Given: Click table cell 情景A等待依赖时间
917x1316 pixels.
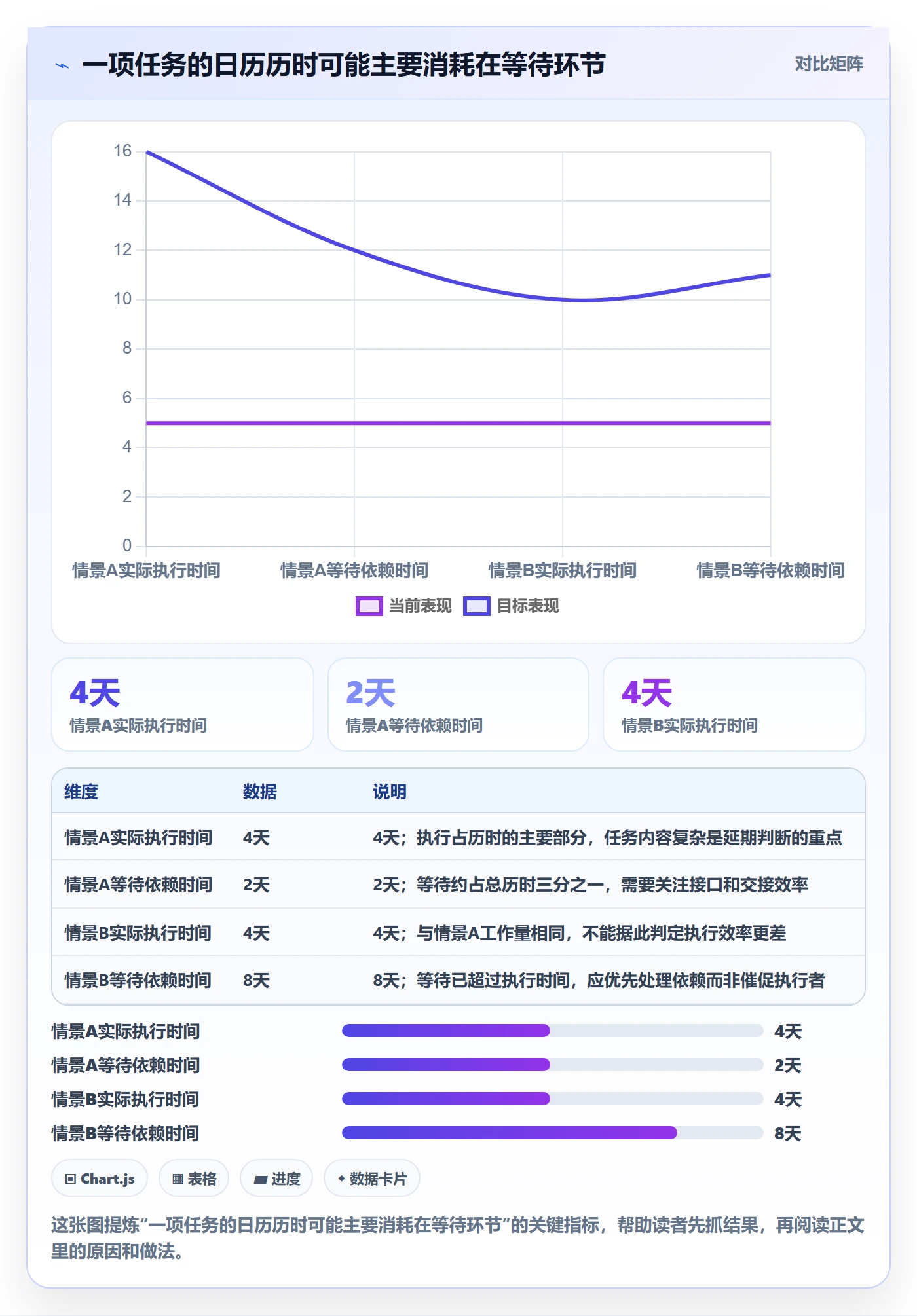Looking at the screenshot, I should click(x=138, y=885).
